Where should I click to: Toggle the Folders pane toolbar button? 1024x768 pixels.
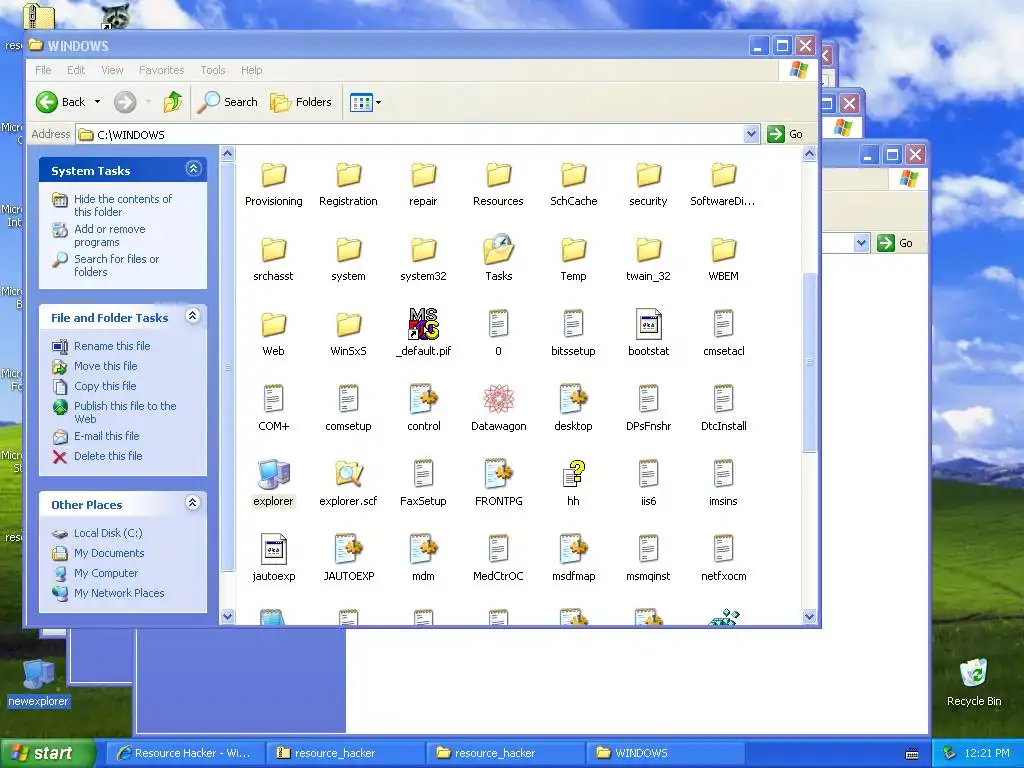(x=301, y=102)
